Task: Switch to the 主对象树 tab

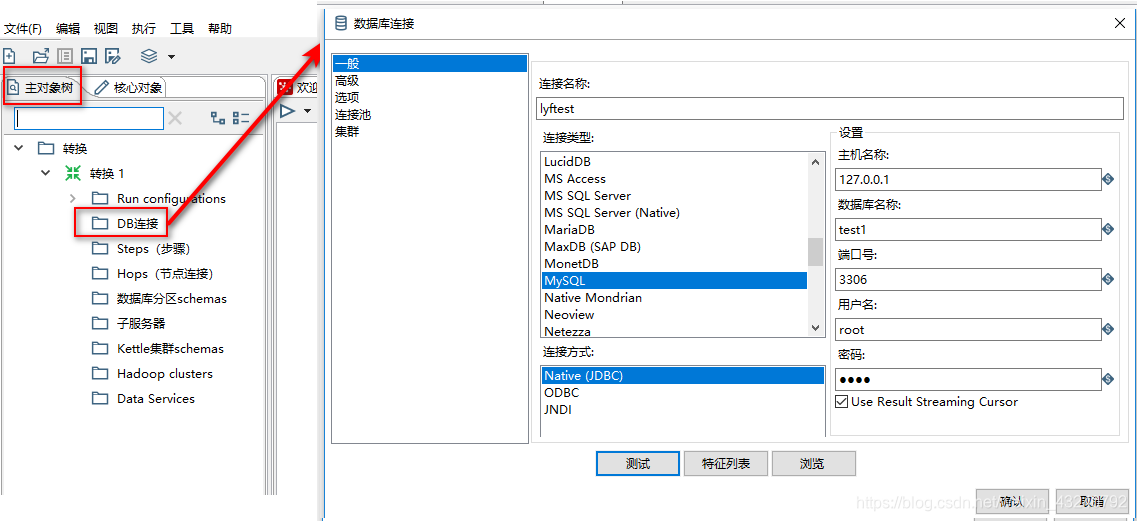Action: [41, 87]
